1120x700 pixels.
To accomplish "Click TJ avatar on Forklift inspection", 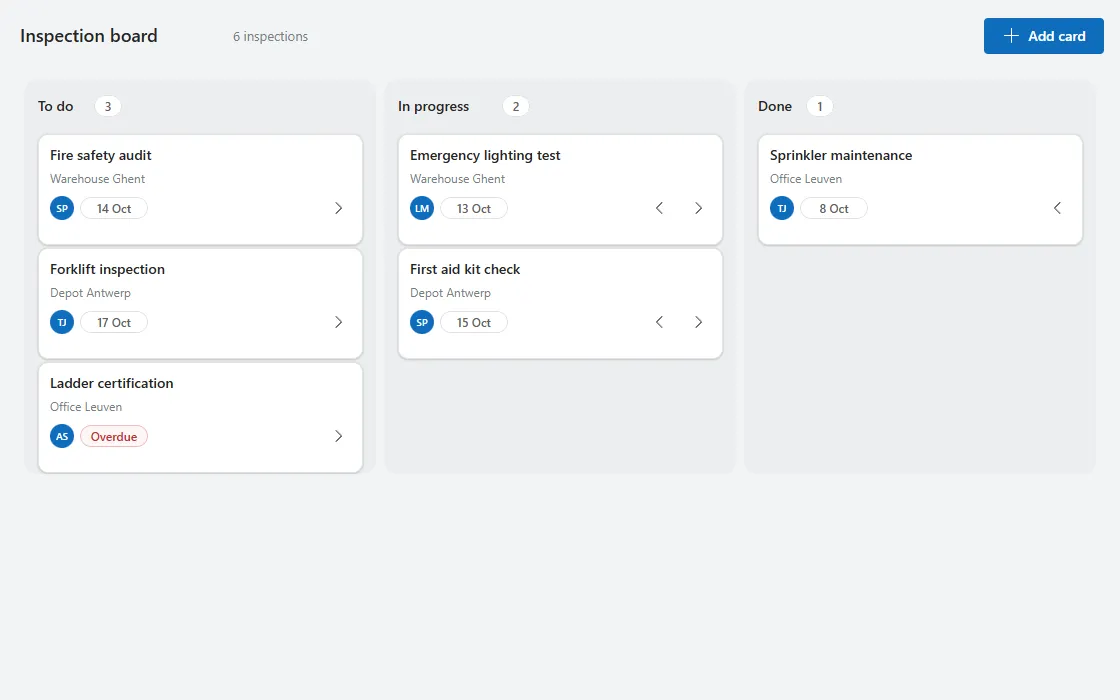I will tap(62, 322).
